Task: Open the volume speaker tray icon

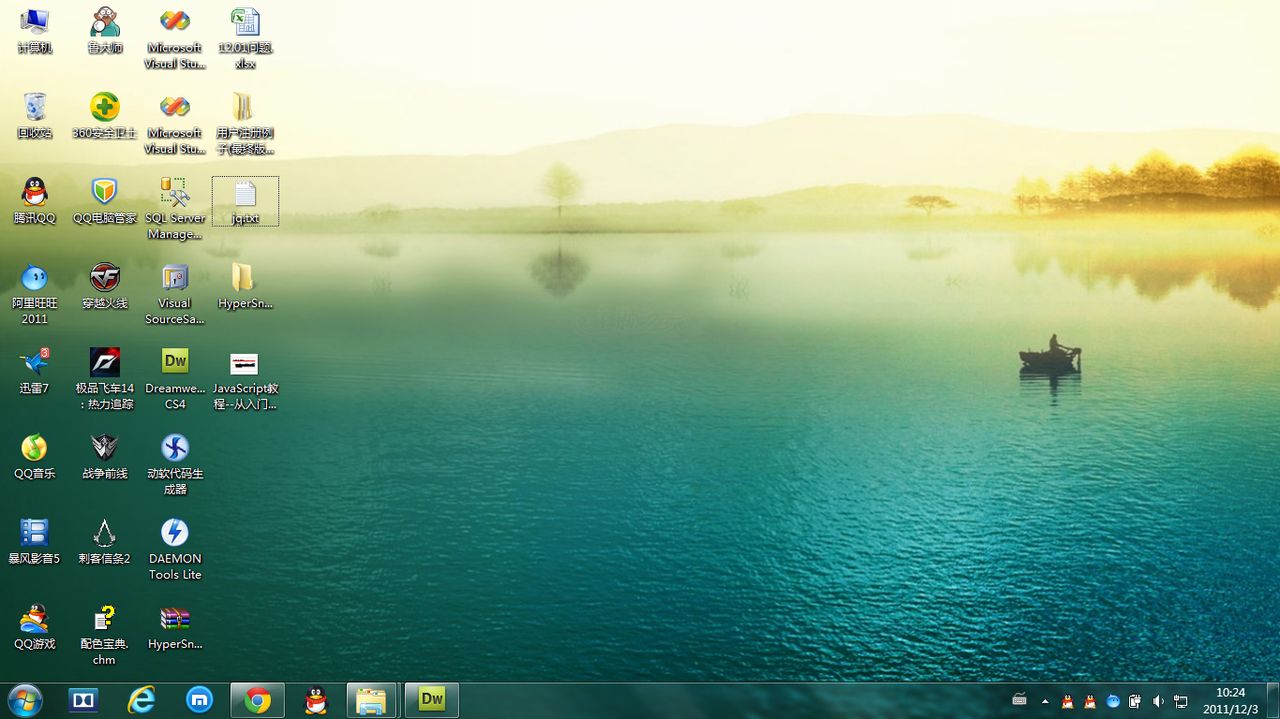Action: click(x=1158, y=701)
